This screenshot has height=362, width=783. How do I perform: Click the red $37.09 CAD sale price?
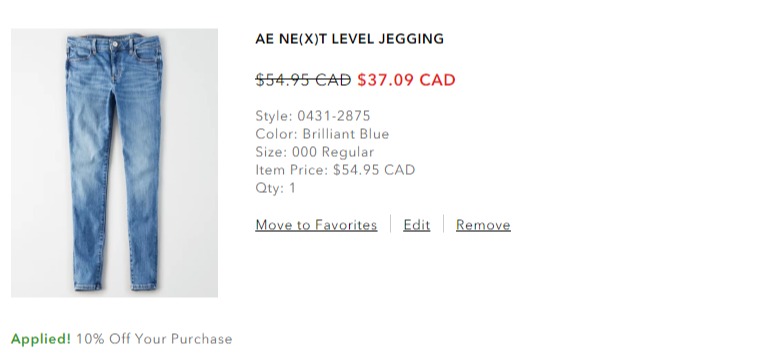pos(406,80)
